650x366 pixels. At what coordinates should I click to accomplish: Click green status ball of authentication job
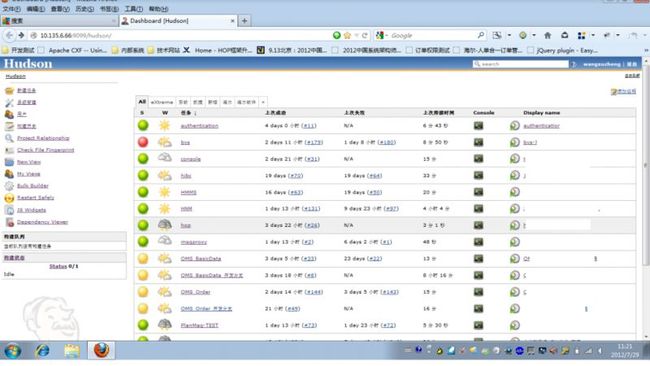coord(143,126)
